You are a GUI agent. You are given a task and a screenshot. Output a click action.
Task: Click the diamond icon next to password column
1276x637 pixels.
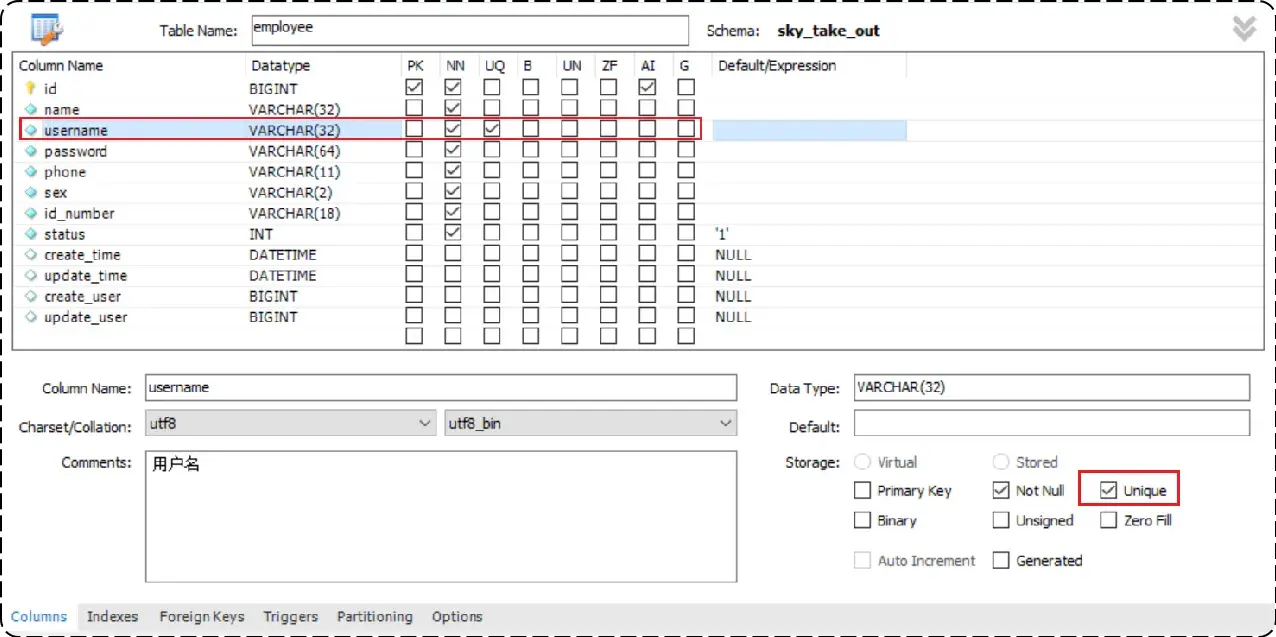(x=30, y=151)
